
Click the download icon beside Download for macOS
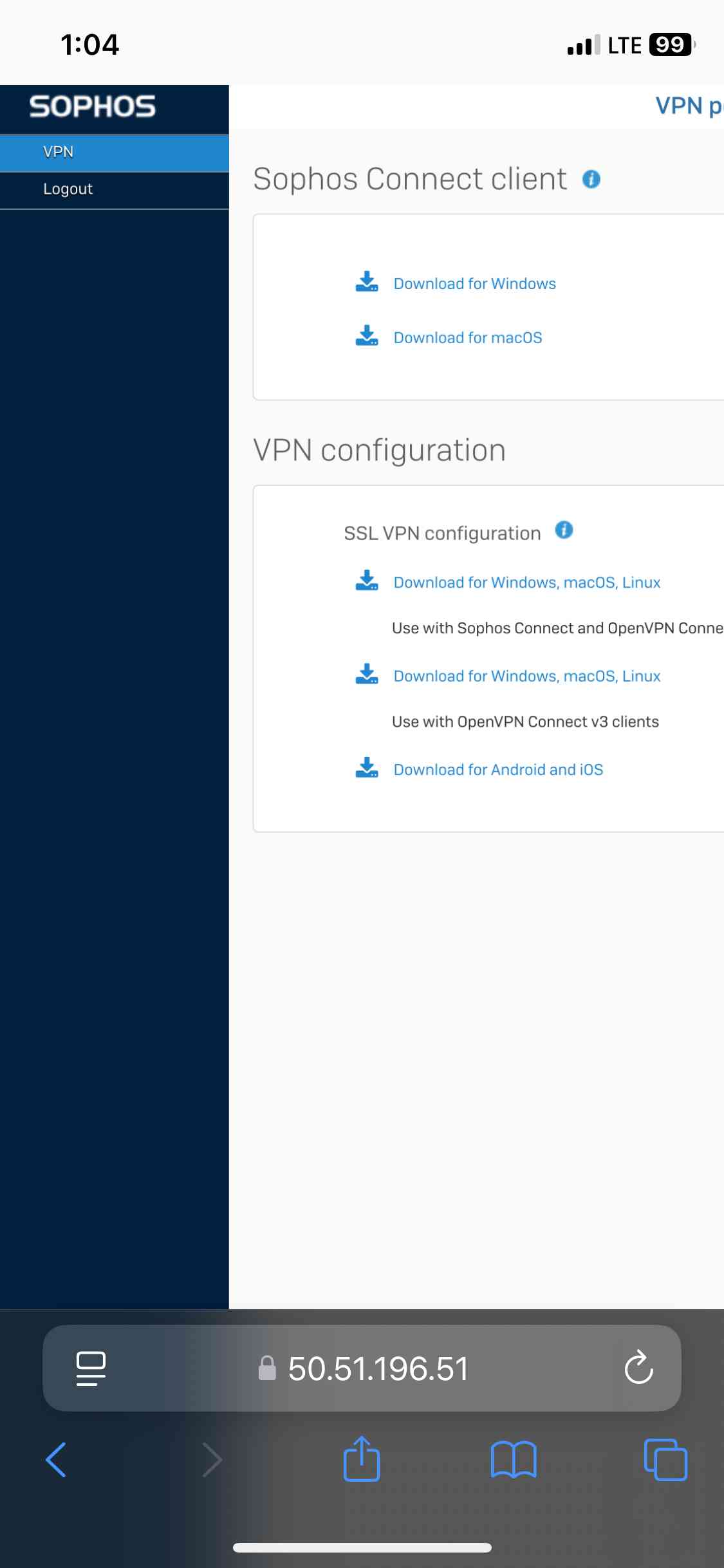(367, 335)
